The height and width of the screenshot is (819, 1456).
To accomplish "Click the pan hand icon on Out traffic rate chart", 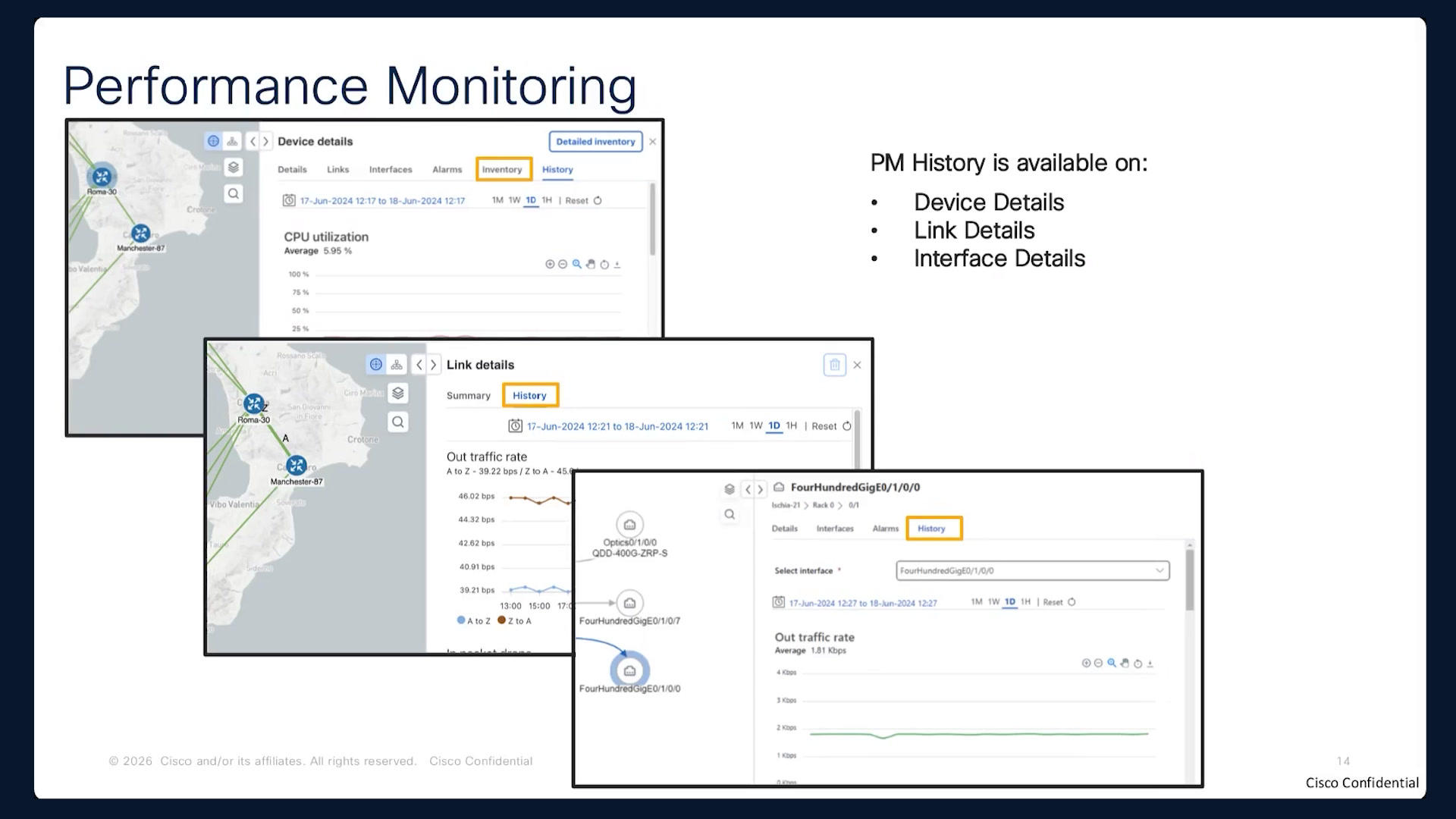I will pyautogui.click(x=1125, y=664).
